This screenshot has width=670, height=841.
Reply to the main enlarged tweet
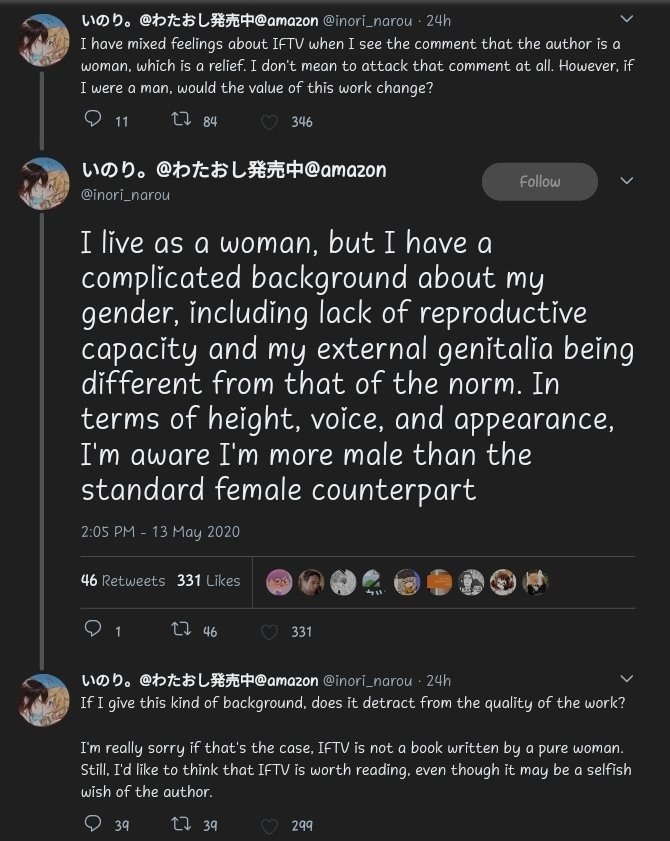click(93, 631)
